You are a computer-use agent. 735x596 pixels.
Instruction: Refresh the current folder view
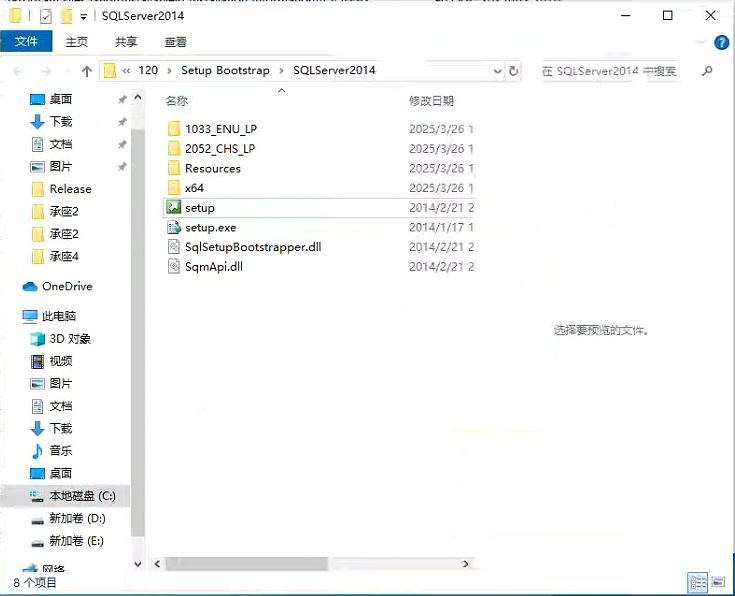coord(513,71)
